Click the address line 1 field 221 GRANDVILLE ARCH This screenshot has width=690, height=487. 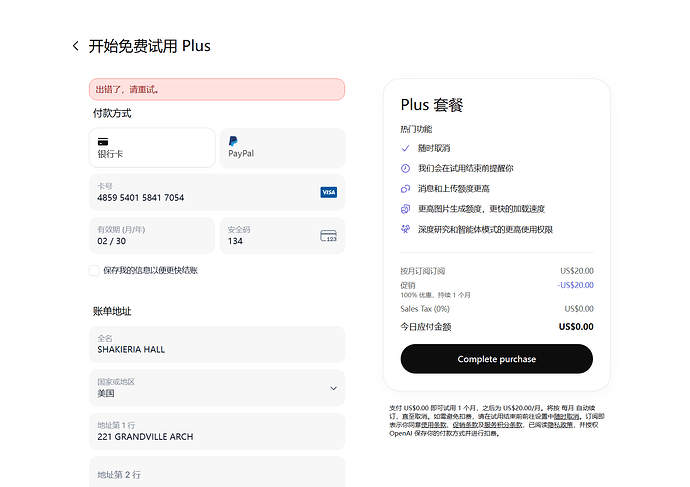pos(217,431)
